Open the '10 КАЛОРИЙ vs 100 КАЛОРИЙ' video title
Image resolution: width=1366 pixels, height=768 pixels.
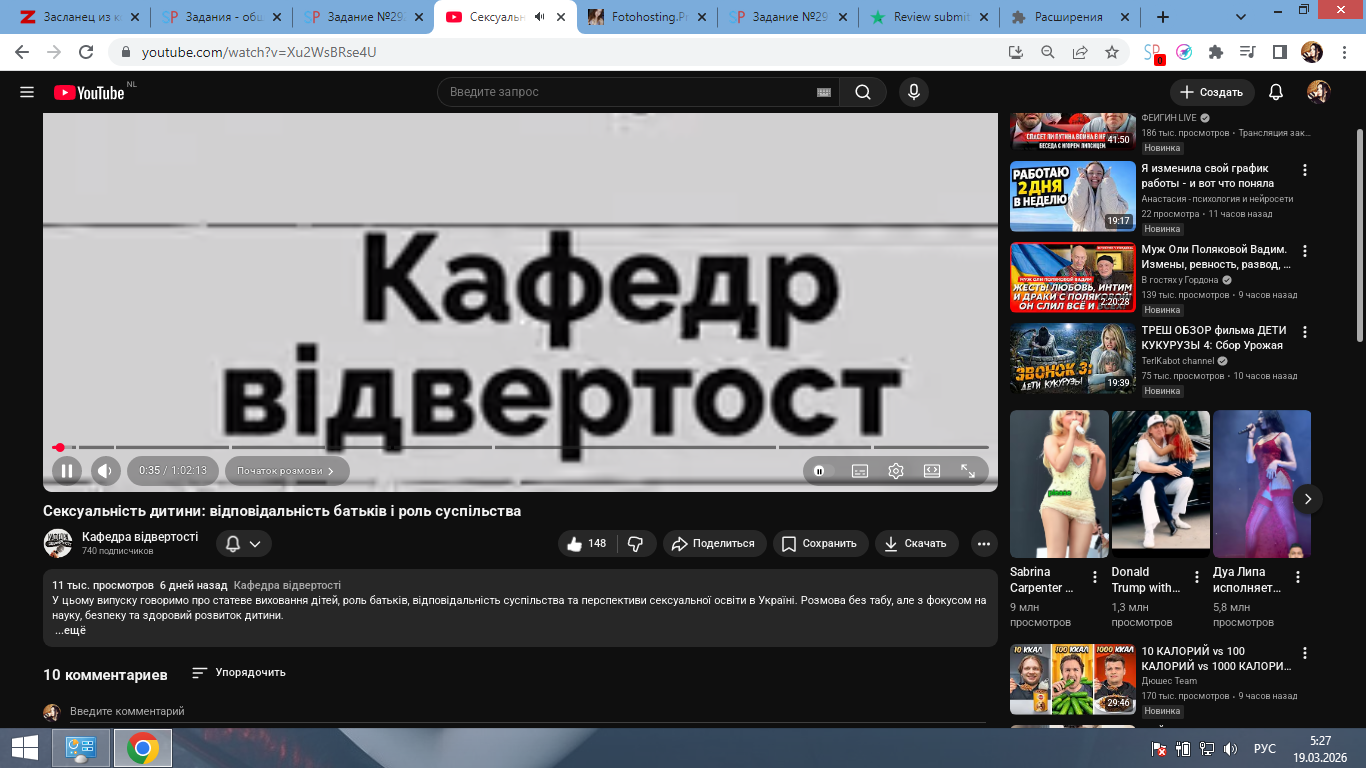coord(1216,659)
